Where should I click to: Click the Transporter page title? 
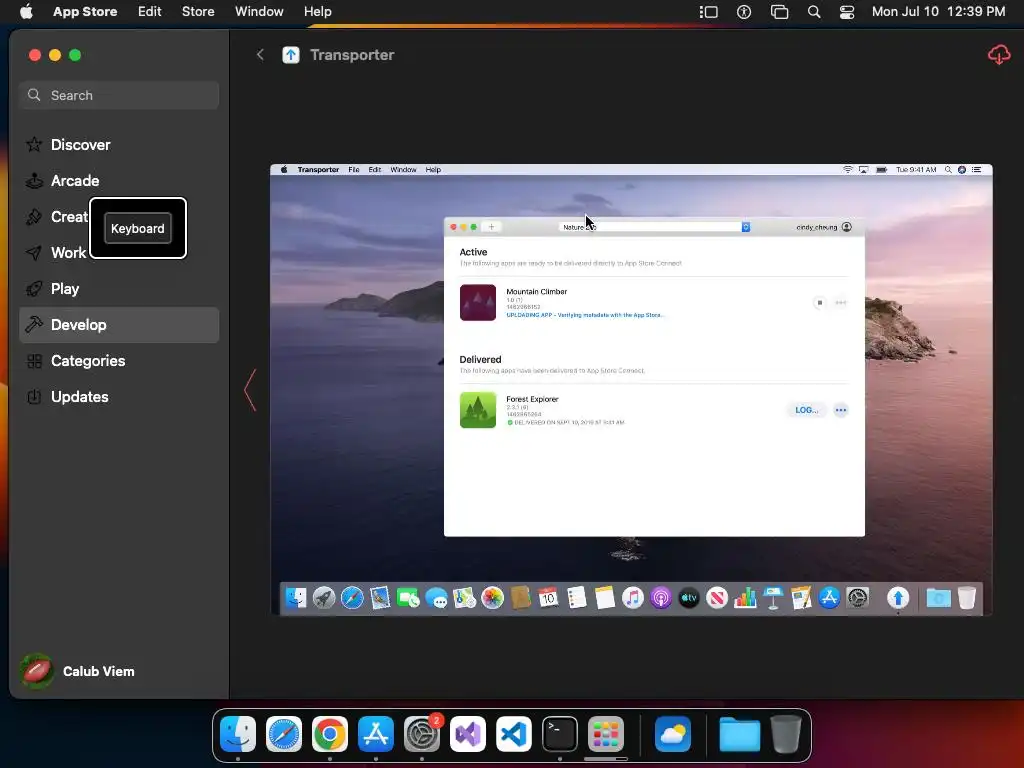(352, 55)
